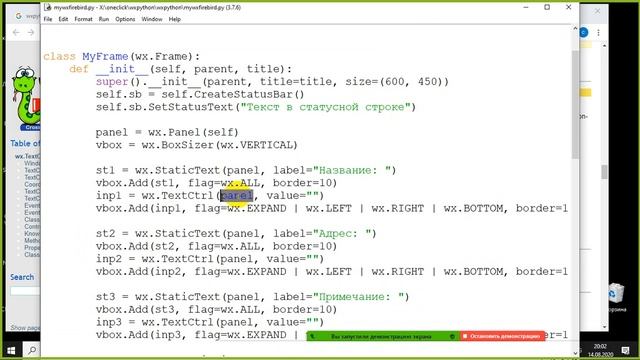Open the Options menu

tap(125, 19)
